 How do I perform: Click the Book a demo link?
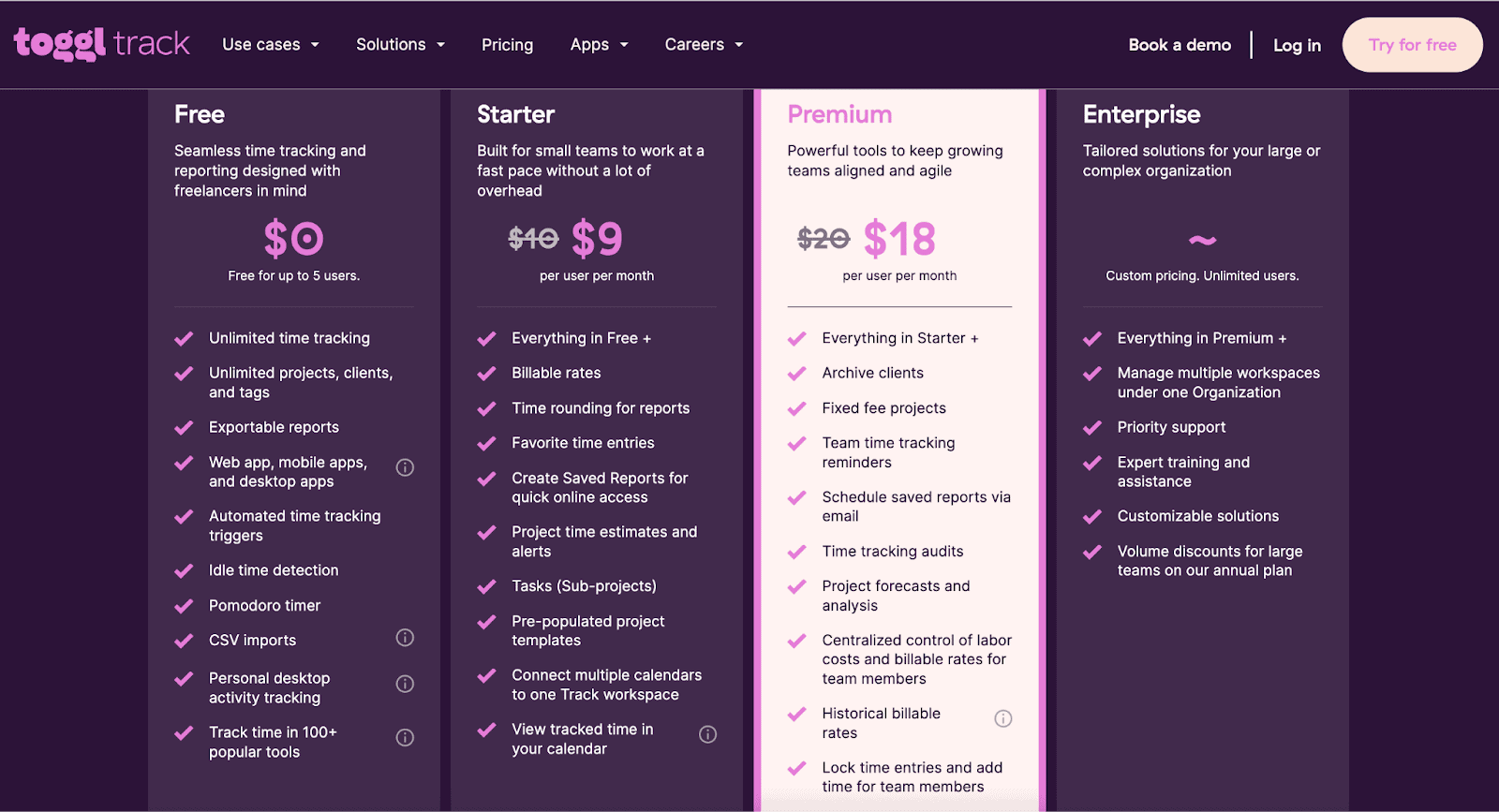(x=1180, y=45)
